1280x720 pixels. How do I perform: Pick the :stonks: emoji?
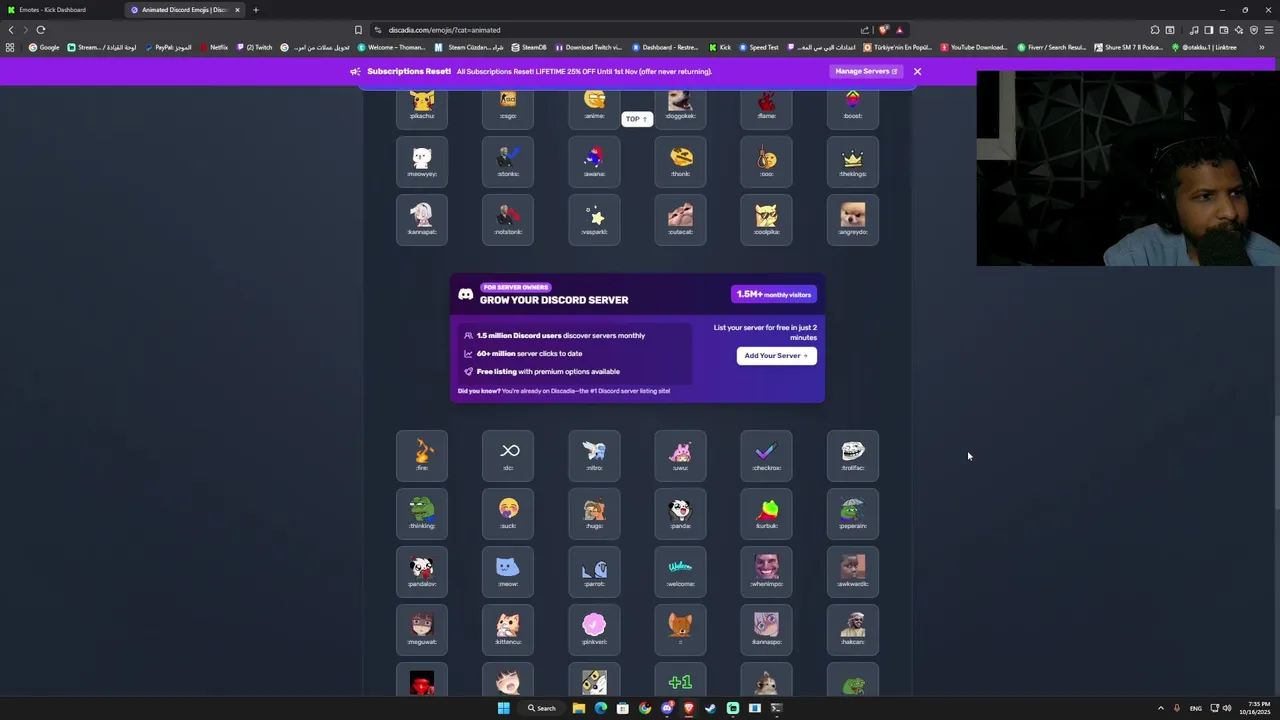(508, 163)
